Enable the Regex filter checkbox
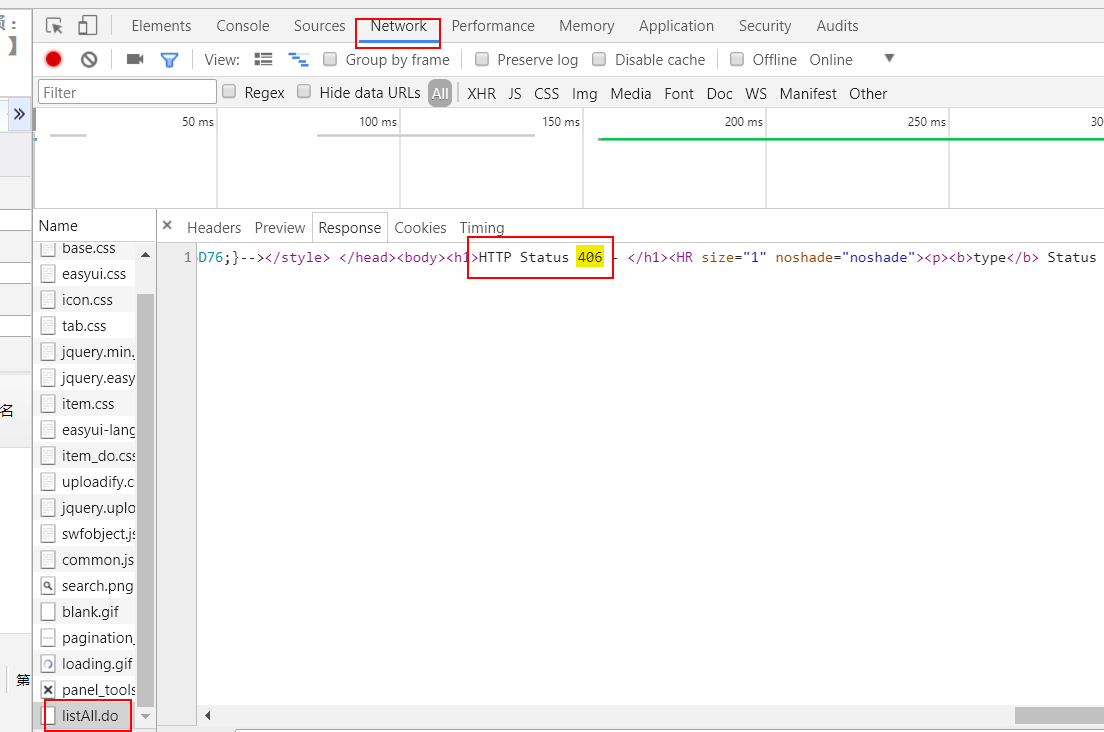This screenshot has width=1104, height=732. coord(229,92)
